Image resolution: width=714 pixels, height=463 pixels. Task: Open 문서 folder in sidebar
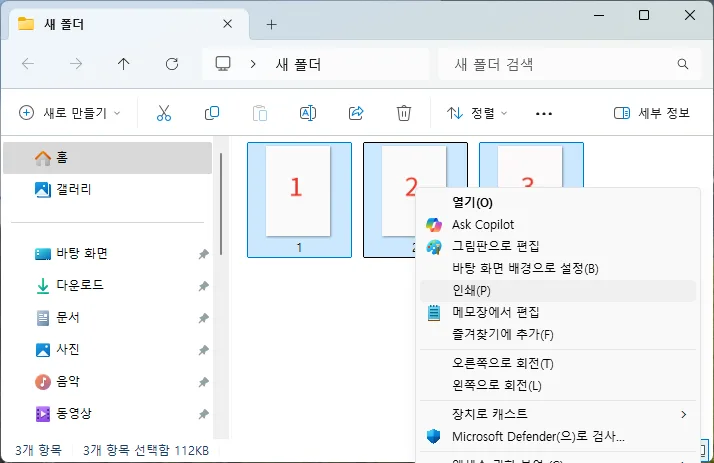(107, 317)
